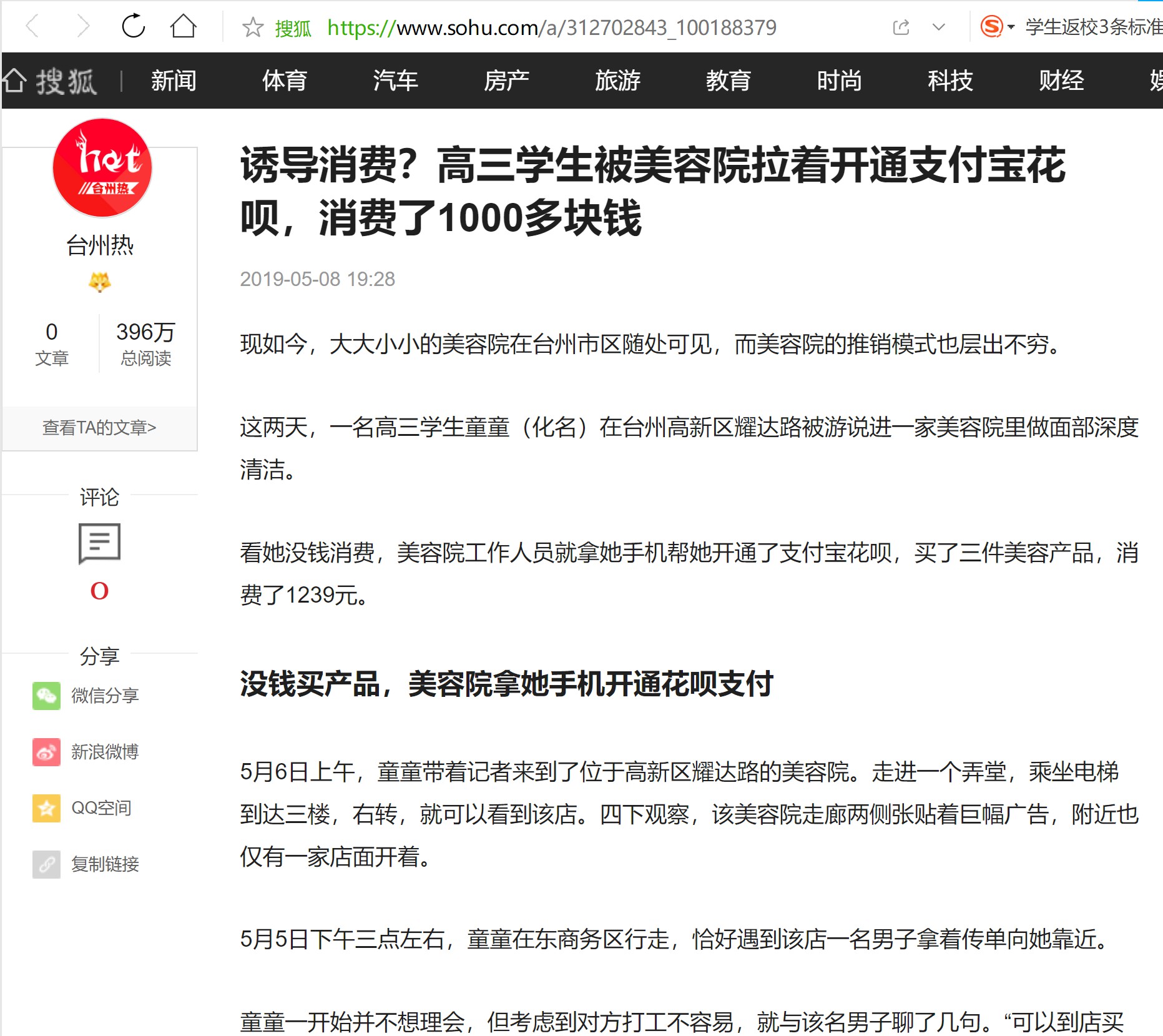1163x1036 pixels.
Task: Click the red comment count 0
Action: (x=99, y=591)
